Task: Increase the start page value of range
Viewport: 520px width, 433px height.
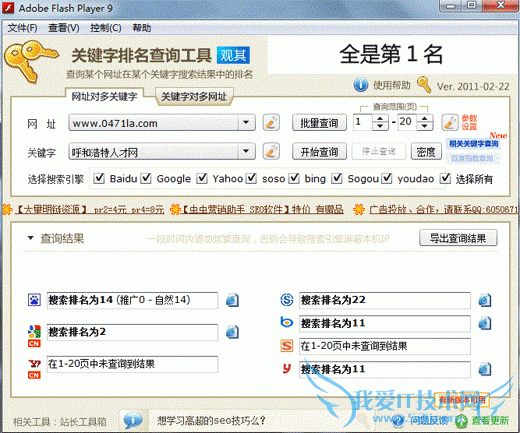Action: pos(380,118)
